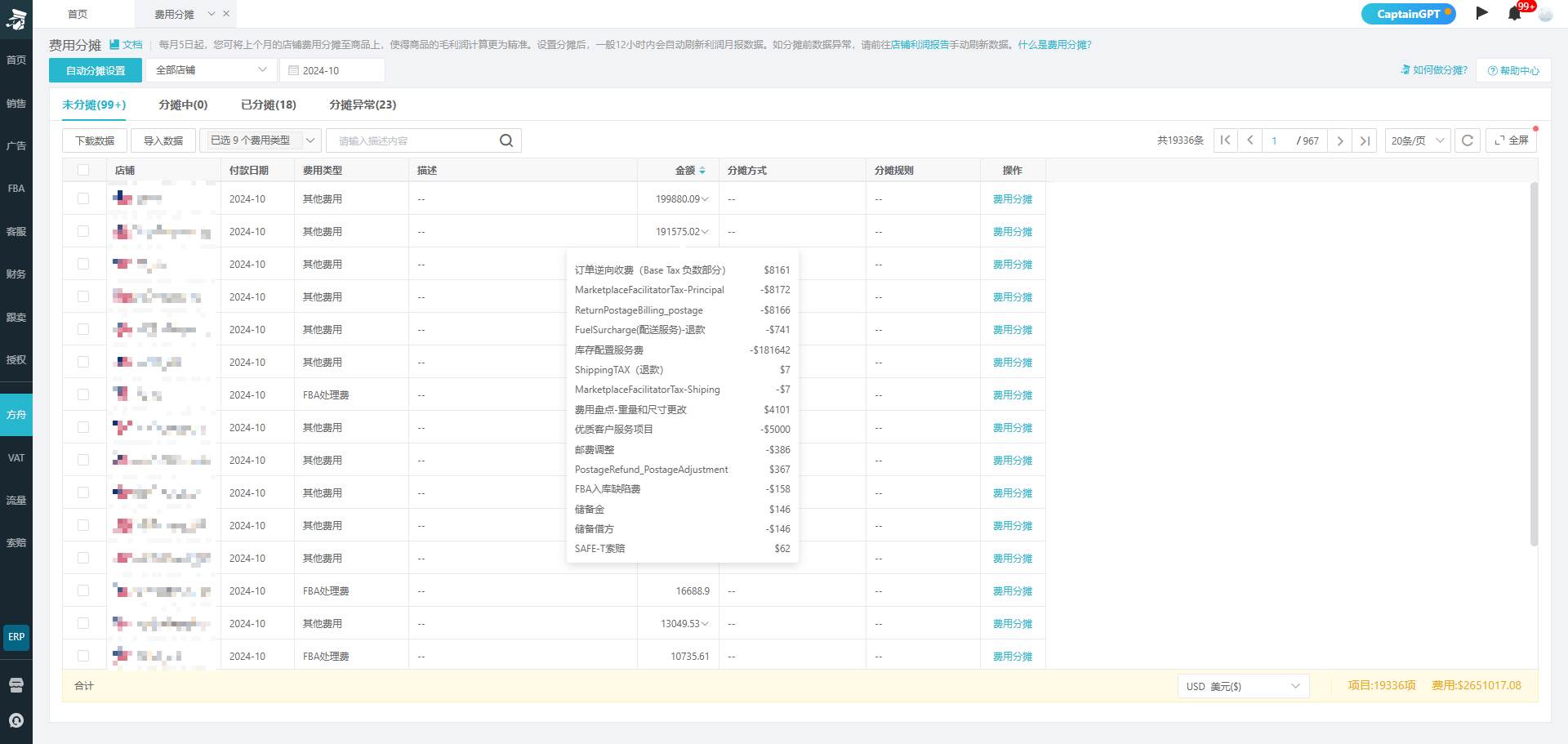The image size is (1568, 744).
Task: Check the row with amount 10735.61
Action: tap(83, 656)
